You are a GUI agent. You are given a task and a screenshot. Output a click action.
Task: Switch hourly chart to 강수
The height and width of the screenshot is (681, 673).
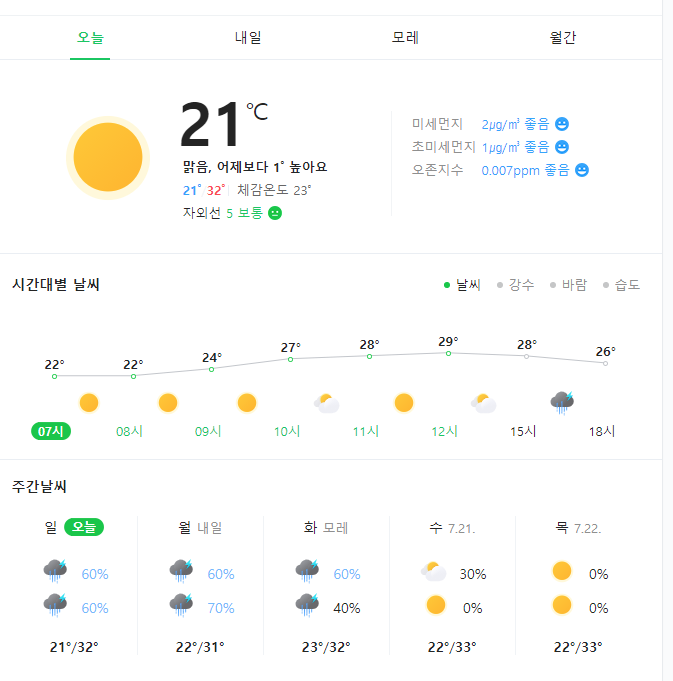[x=515, y=285]
